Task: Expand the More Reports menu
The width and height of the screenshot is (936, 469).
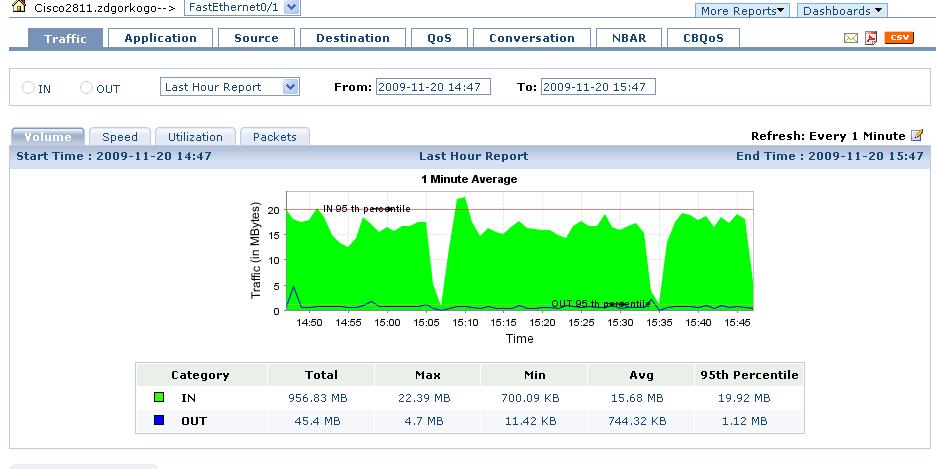Action: click(742, 11)
